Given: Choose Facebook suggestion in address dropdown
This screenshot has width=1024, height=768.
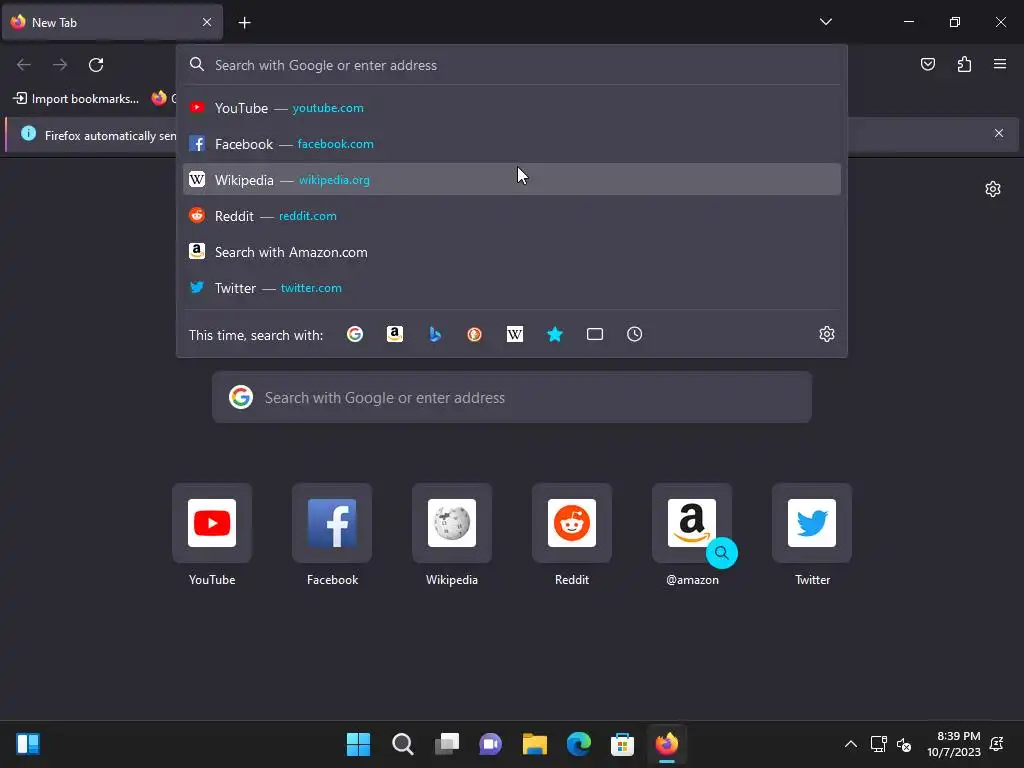Looking at the screenshot, I should [511, 144].
